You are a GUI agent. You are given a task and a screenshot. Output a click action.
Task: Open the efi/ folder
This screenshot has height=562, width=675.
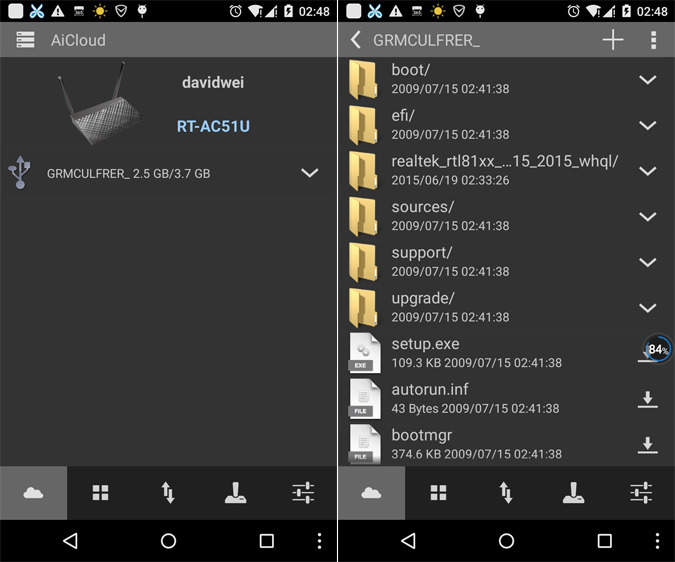click(506, 125)
